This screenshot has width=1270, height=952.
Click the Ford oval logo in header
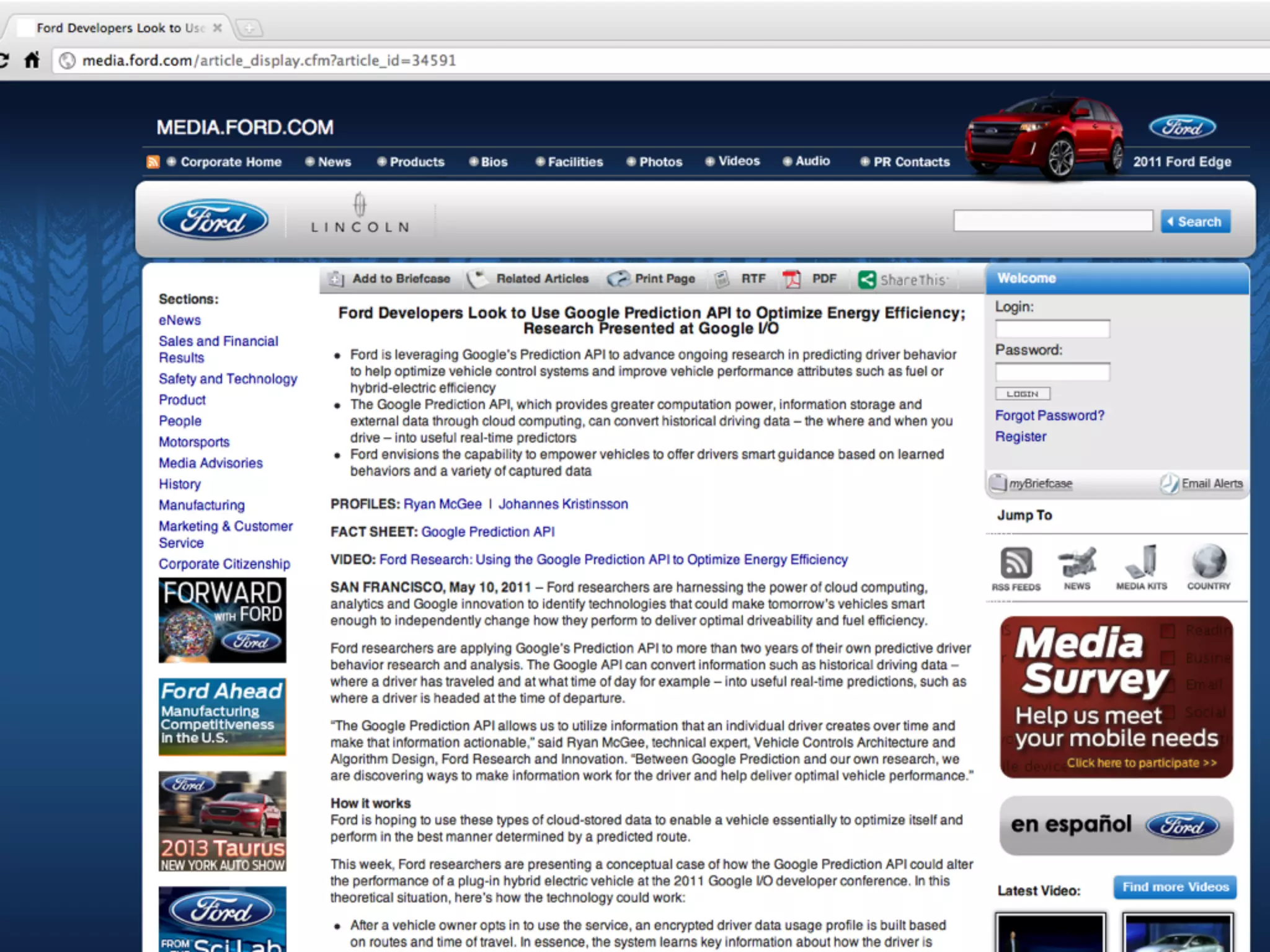coord(213,220)
